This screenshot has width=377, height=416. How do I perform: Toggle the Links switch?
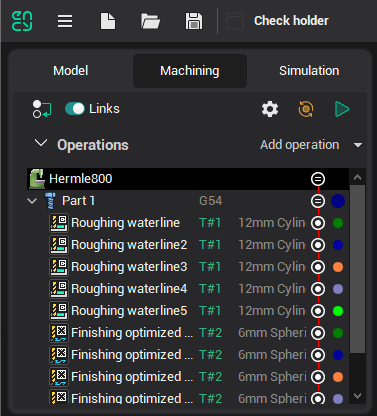pyautogui.click(x=75, y=109)
